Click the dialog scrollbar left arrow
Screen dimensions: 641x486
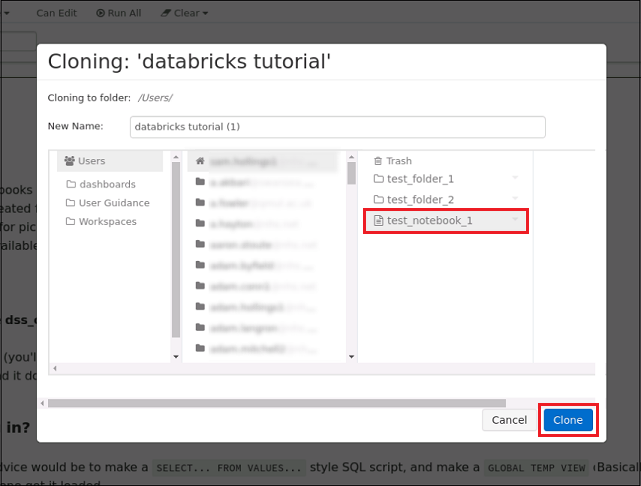click(43, 403)
